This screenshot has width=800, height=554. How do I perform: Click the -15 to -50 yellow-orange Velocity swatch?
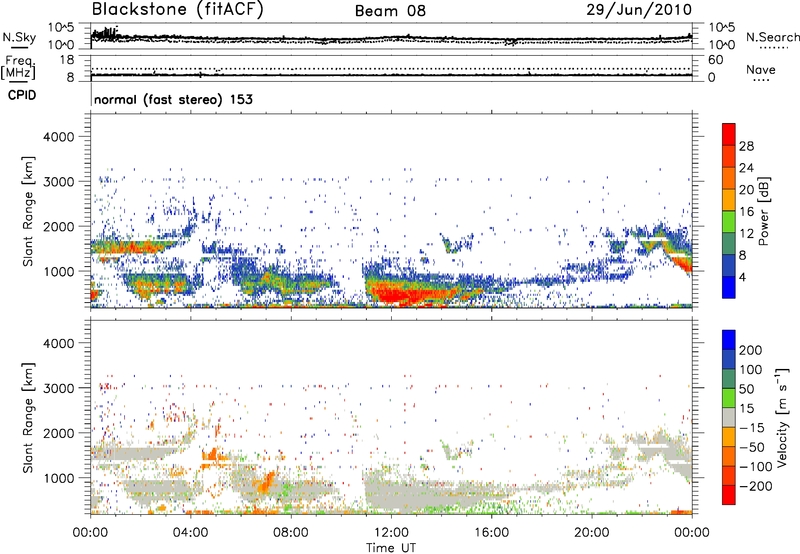point(729,437)
